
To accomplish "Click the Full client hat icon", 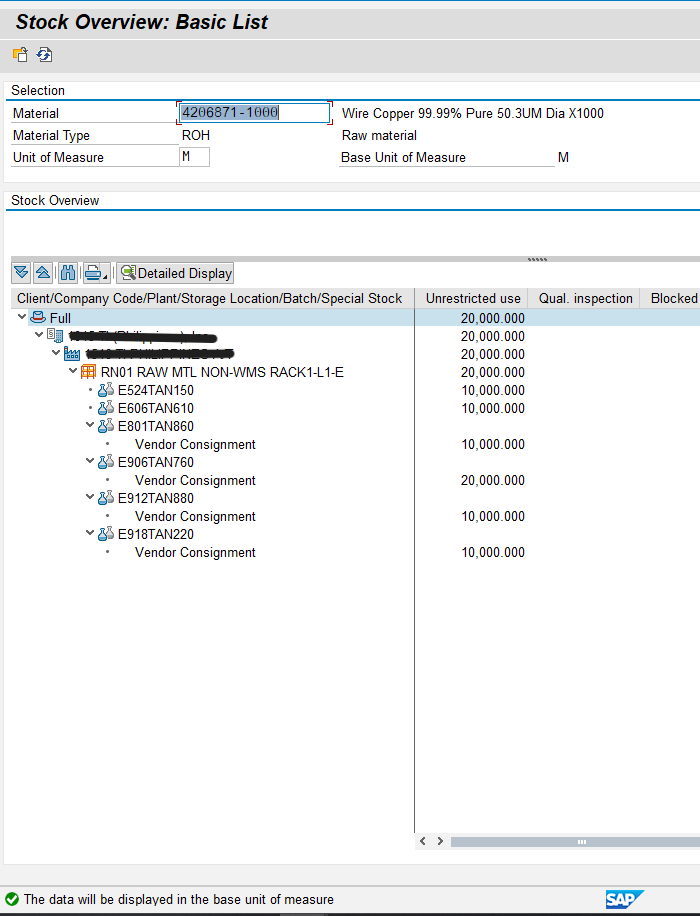I will tap(38, 318).
